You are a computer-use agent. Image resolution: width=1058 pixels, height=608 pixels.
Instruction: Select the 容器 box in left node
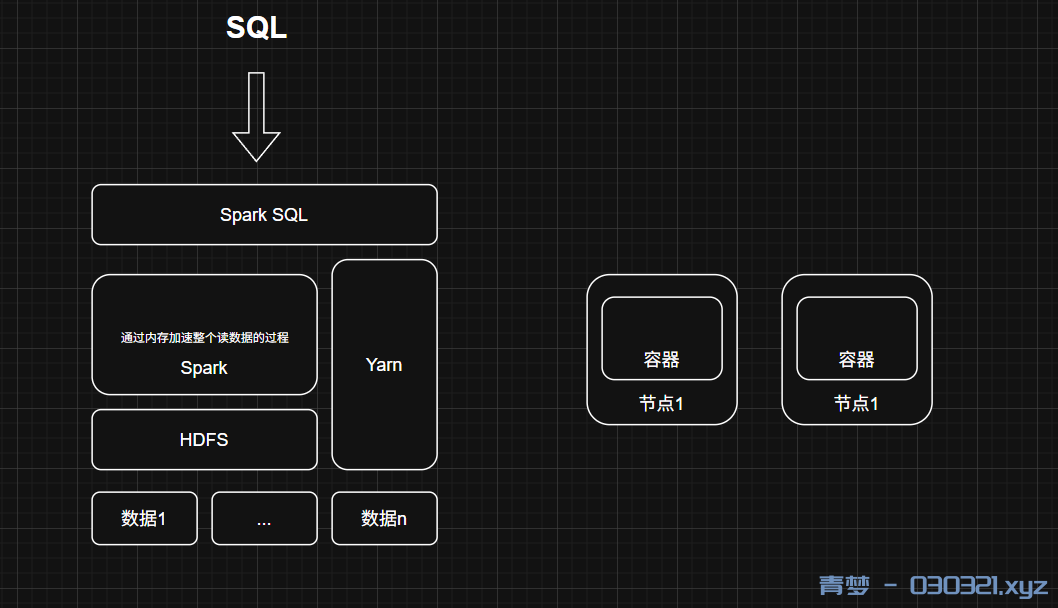click(661, 340)
